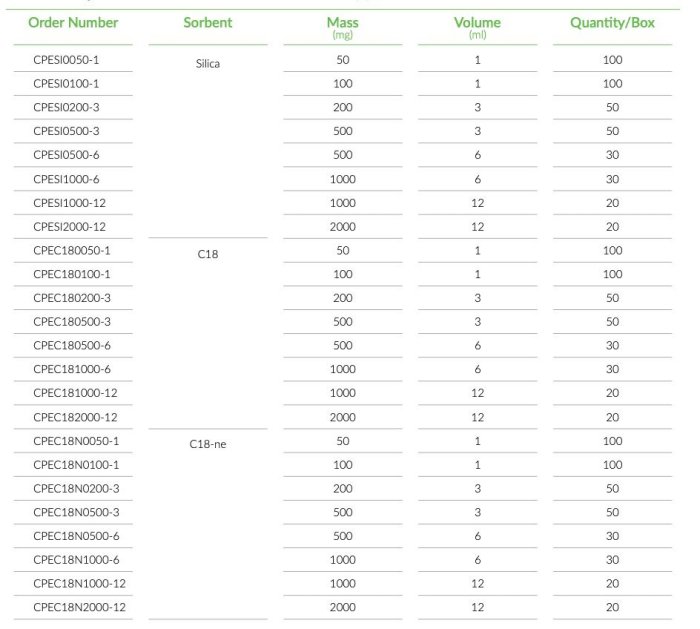Select order number CPEC18N2000-12
This screenshot has width=700, height=629.
point(79,607)
